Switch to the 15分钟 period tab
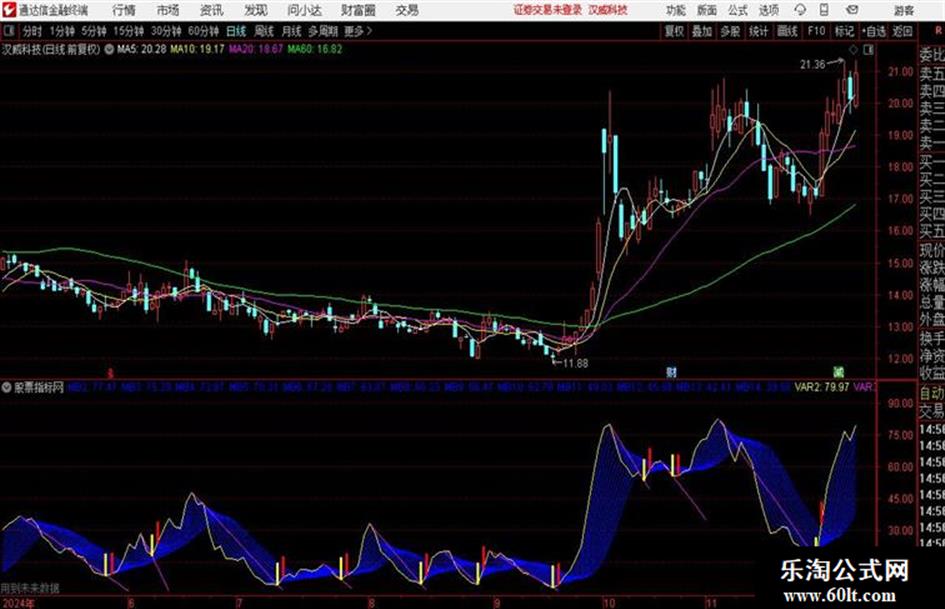945x609 pixels. [129, 31]
